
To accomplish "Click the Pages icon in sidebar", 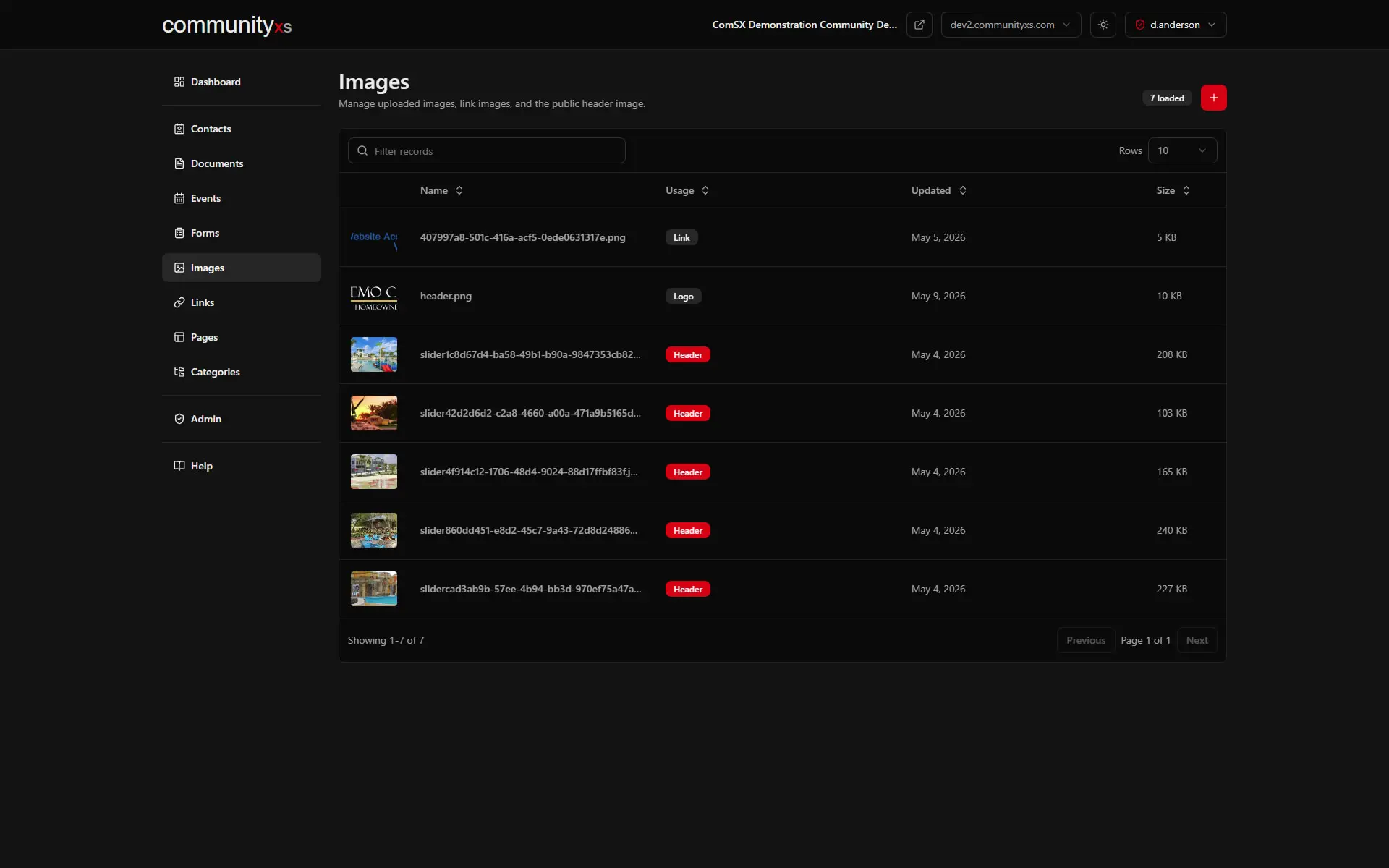I will [x=179, y=337].
